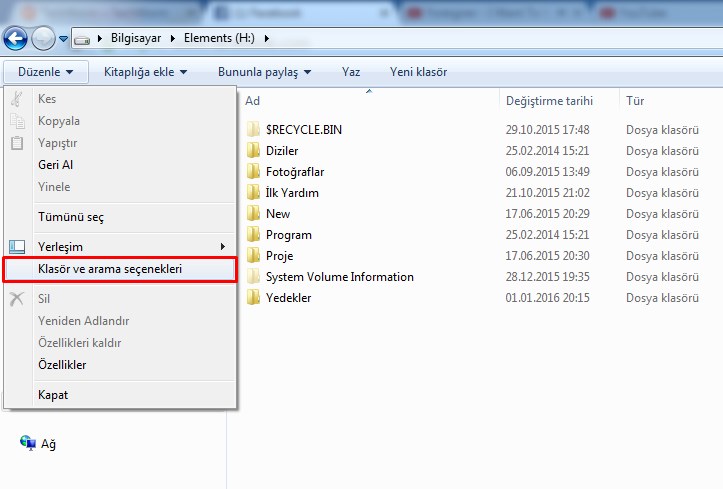Image resolution: width=723 pixels, height=489 pixels.
Task: Click the Yaz toolbar button
Action: coord(351,72)
